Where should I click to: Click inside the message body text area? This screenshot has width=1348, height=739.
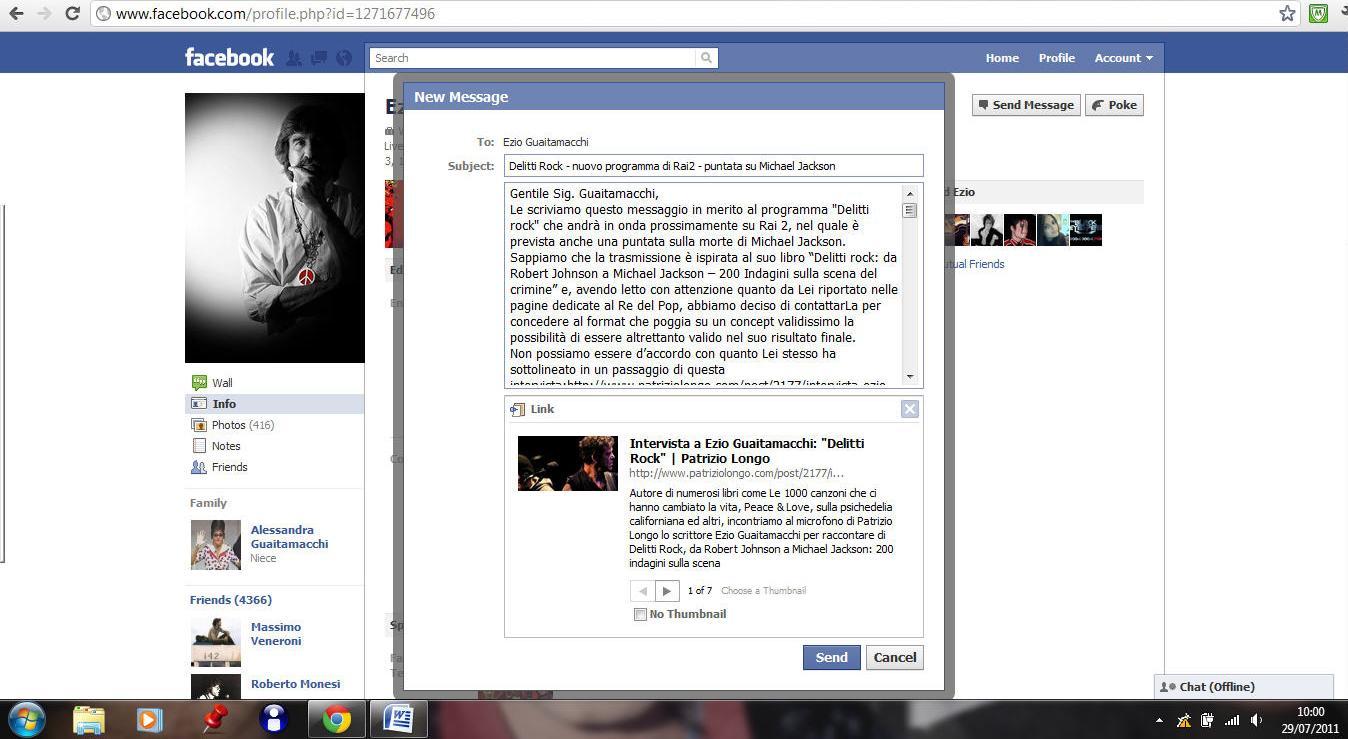tap(703, 285)
